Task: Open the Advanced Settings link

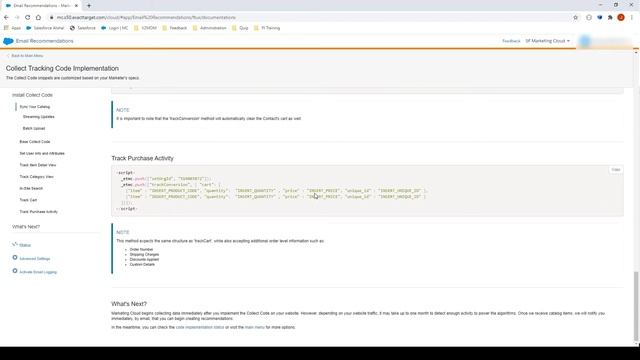Action: coord(35,259)
